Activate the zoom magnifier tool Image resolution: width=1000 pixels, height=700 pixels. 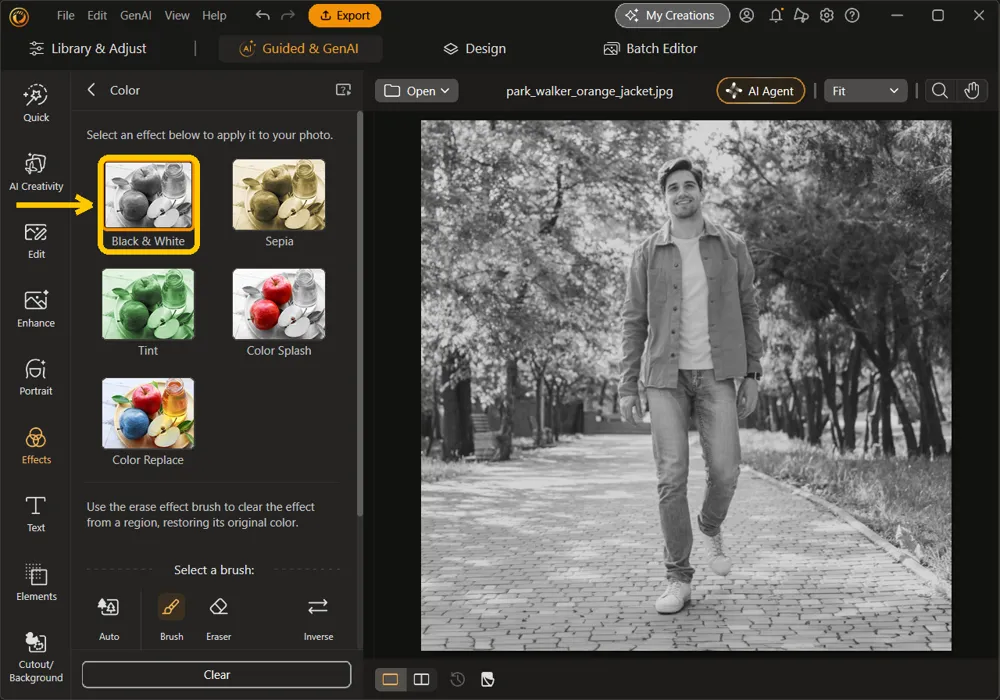(939, 91)
